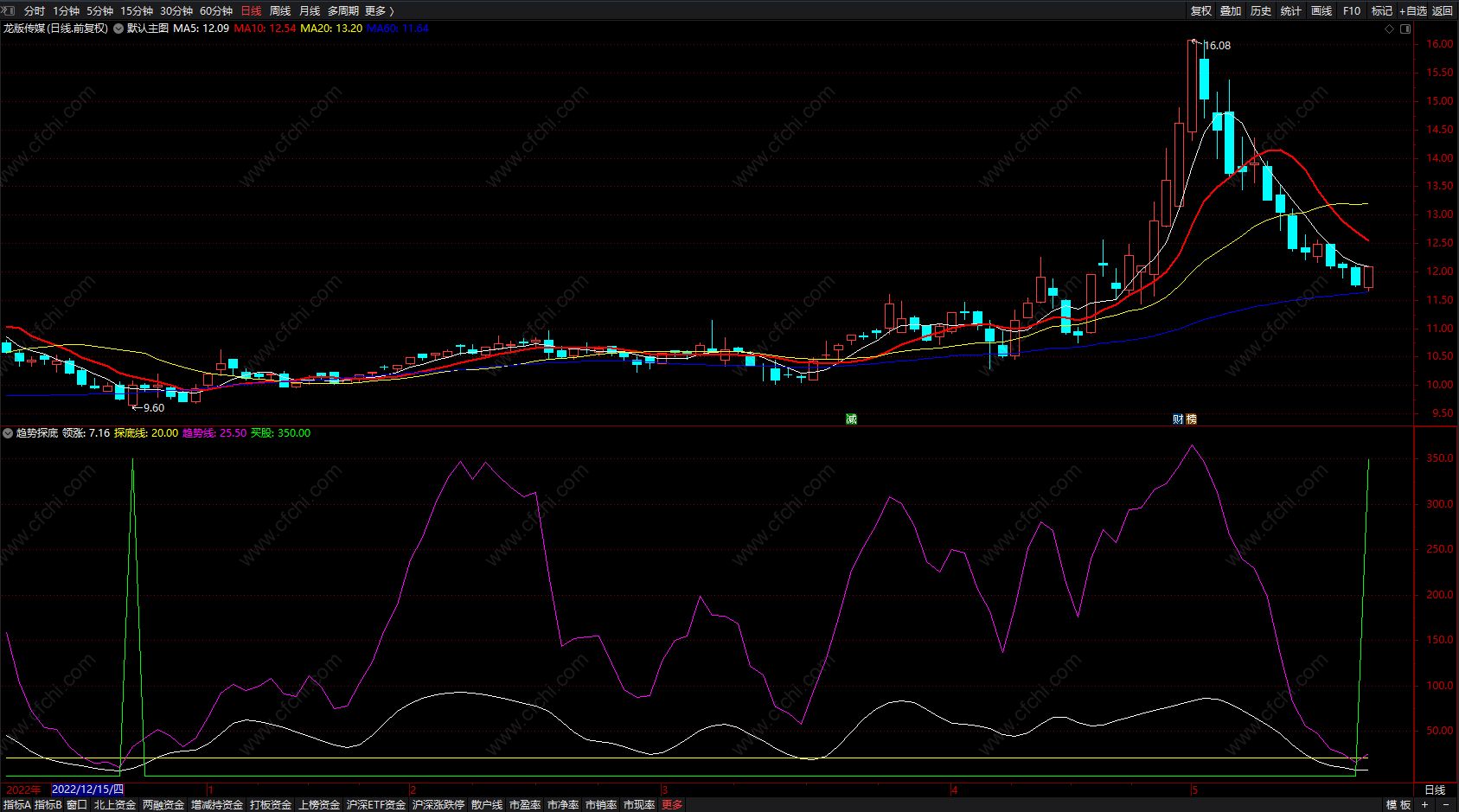Click the plus zoom-in button at bottom right
This screenshot has height=812, width=1459.
click(x=1424, y=805)
